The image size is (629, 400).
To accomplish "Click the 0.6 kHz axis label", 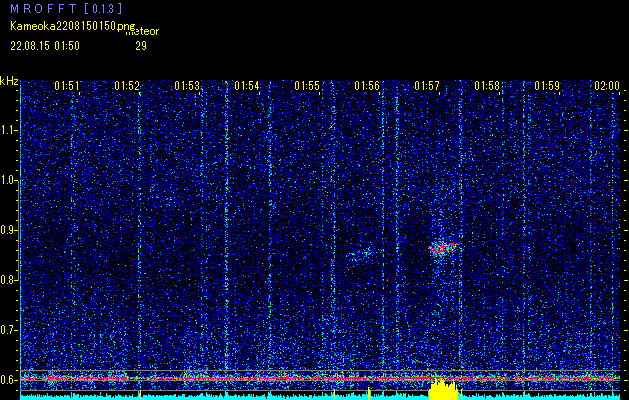I will [x=8, y=380].
